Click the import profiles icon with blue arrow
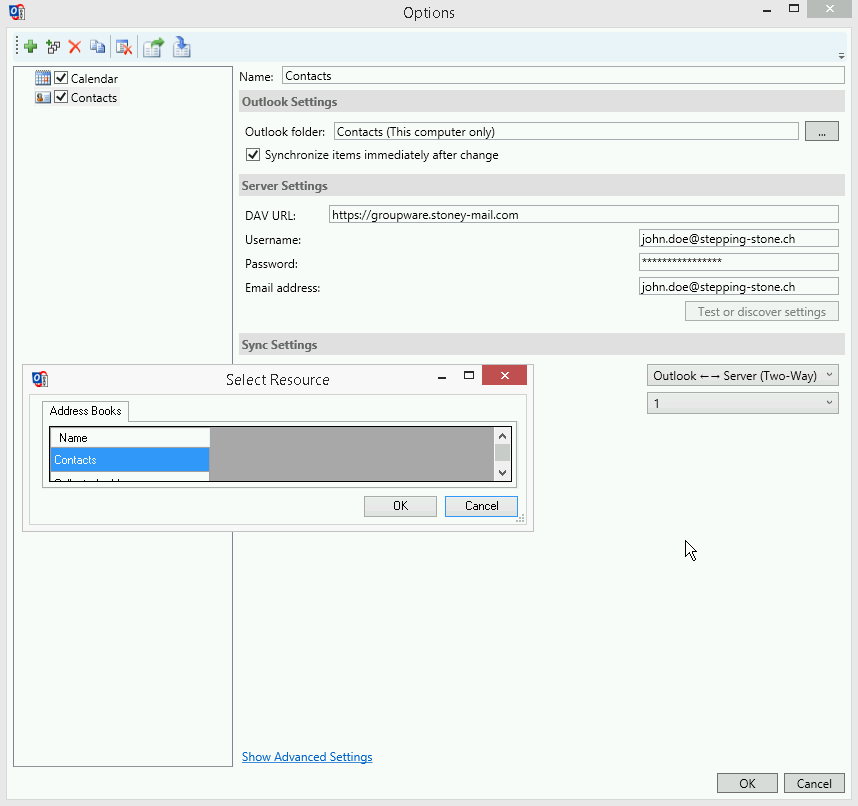 coord(182,47)
